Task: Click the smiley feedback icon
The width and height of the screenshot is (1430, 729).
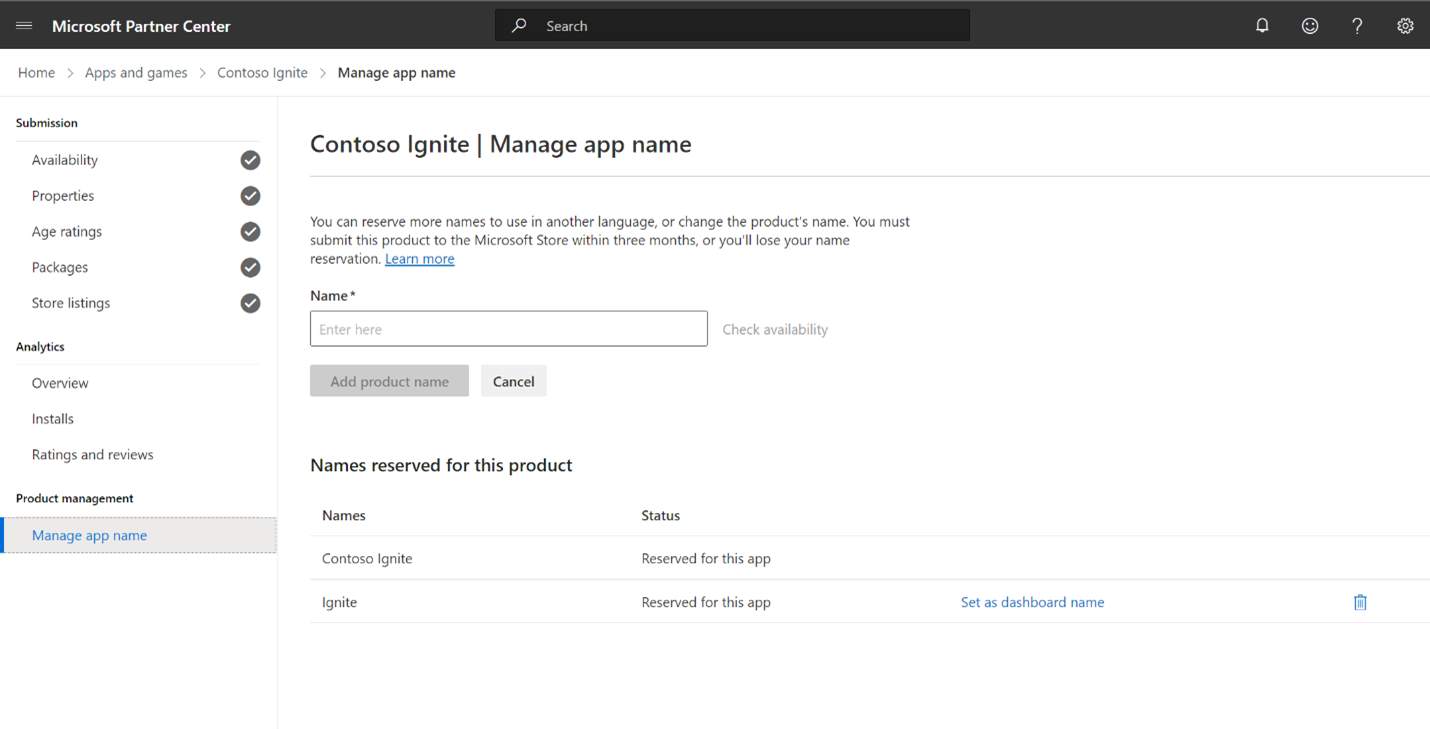Action: (x=1309, y=26)
